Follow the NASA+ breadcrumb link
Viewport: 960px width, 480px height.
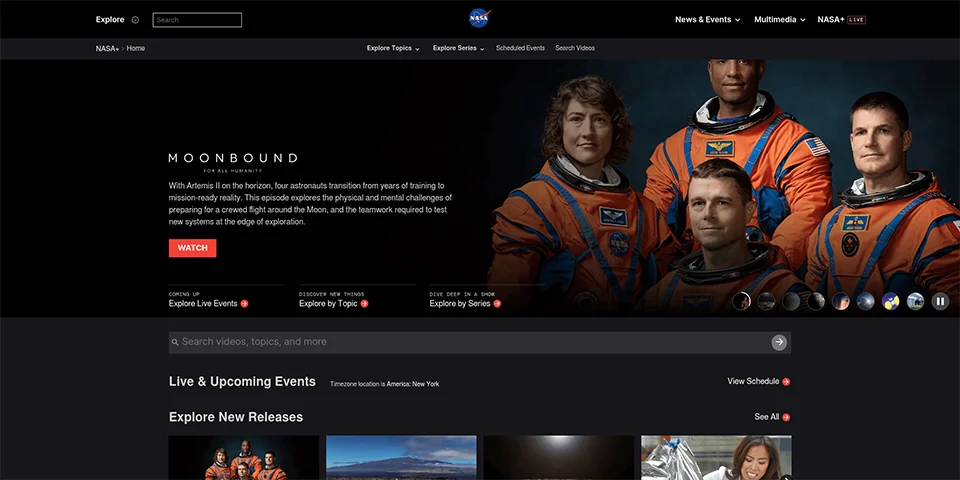[x=107, y=48]
